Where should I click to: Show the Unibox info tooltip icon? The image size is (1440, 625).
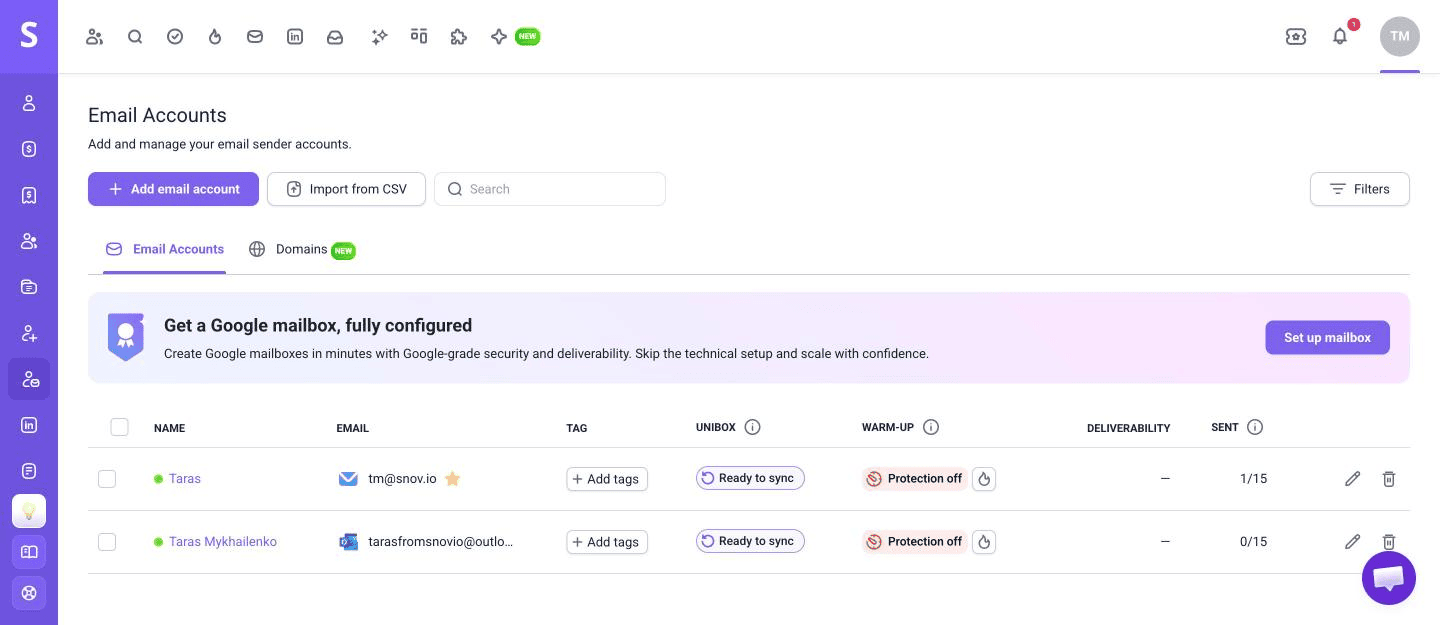pyautogui.click(x=753, y=427)
